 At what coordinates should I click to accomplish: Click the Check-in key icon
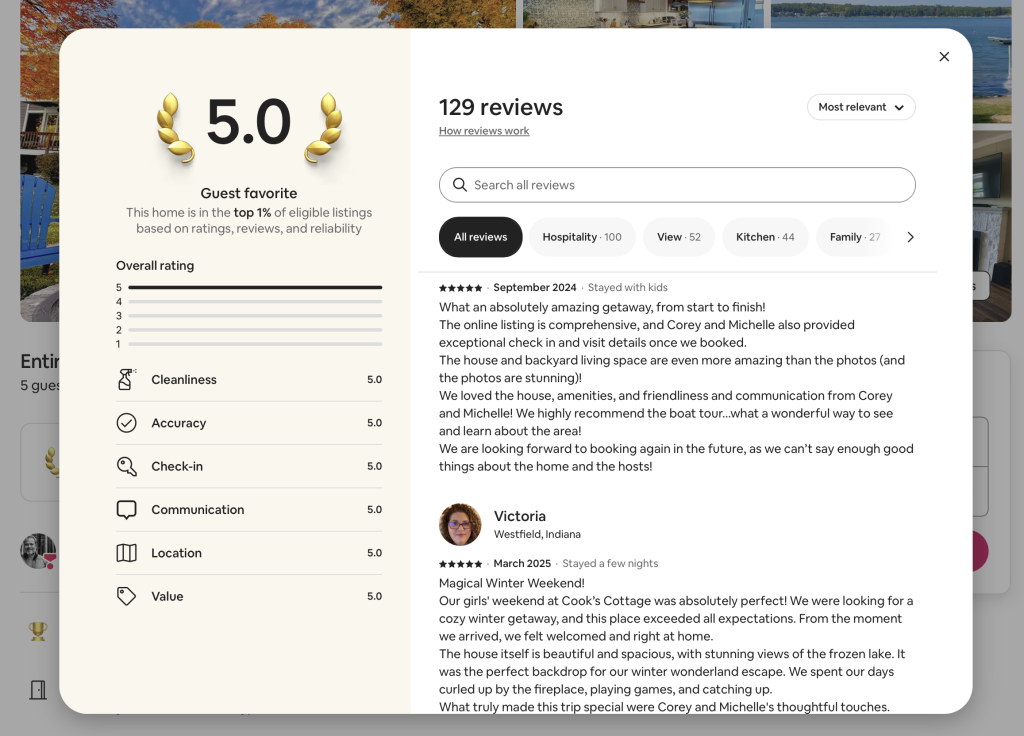[126, 466]
